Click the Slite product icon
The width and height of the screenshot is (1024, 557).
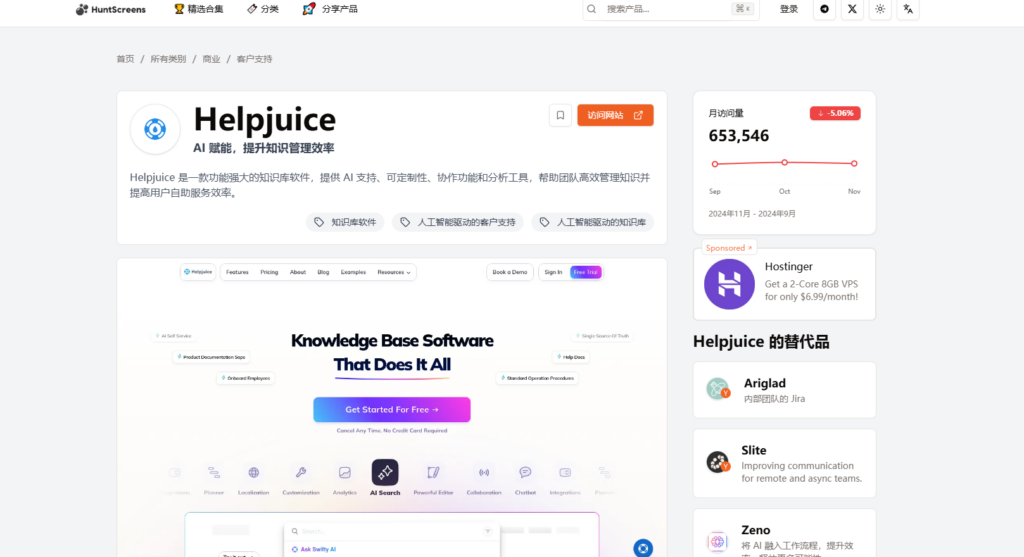point(718,462)
